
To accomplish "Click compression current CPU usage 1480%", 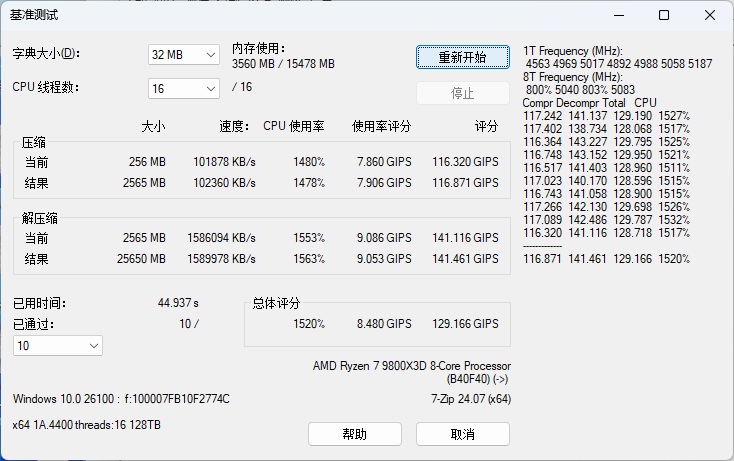I will 309,162.
